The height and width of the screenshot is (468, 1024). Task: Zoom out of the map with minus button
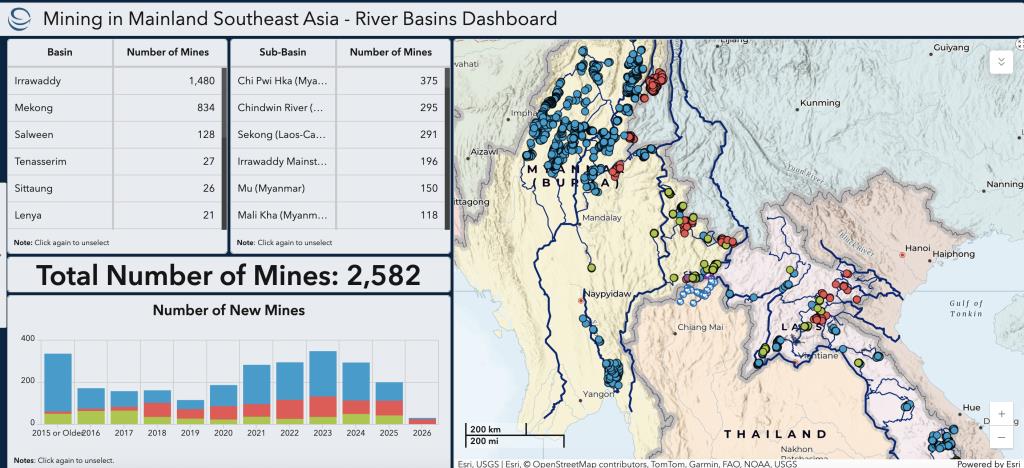(x=1002, y=436)
